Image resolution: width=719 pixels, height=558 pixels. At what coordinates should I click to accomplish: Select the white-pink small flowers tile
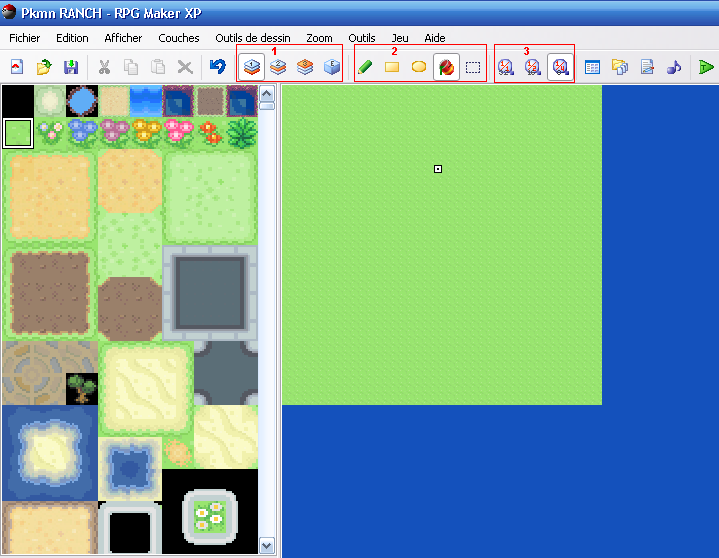[x=50, y=133]
